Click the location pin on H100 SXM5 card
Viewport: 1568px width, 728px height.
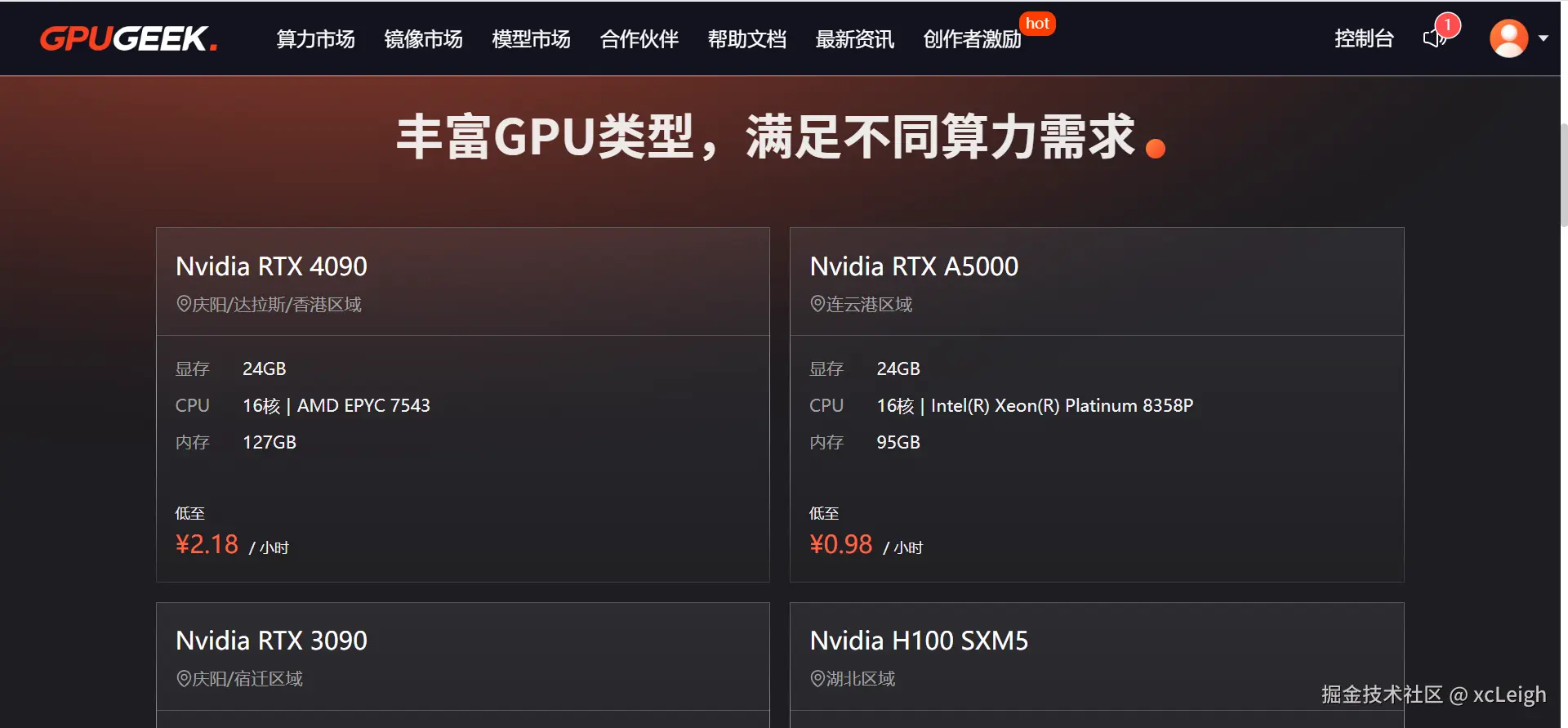coord(817,678)
